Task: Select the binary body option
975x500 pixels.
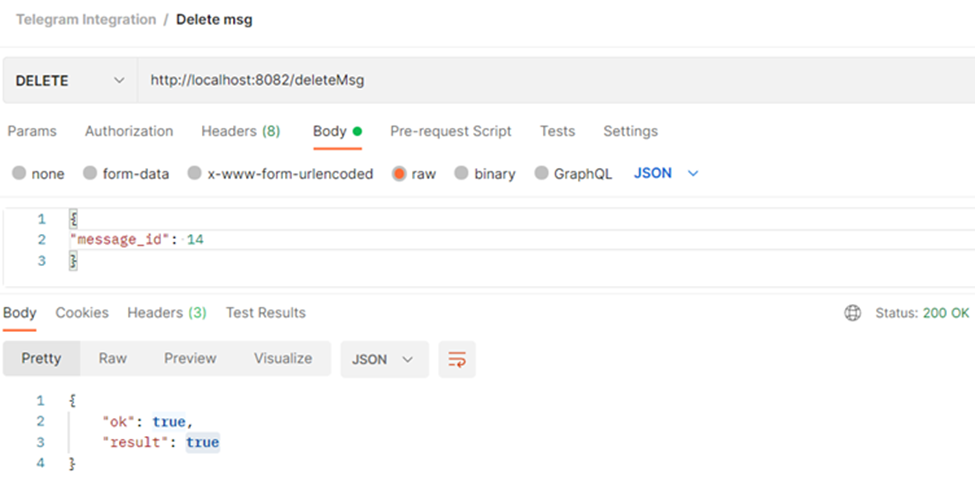Action: [x=461, y=173]
